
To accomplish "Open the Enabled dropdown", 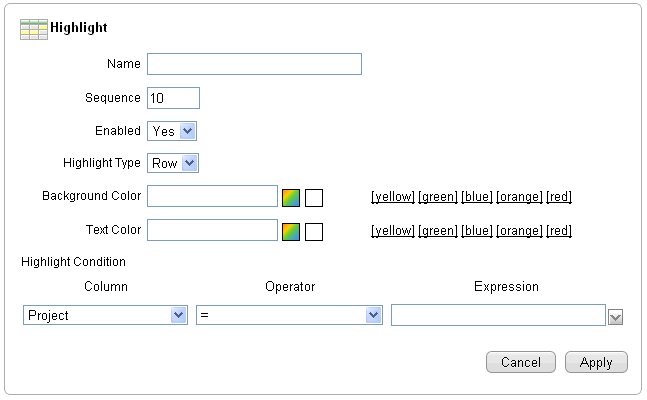I will tap(173, 131).
